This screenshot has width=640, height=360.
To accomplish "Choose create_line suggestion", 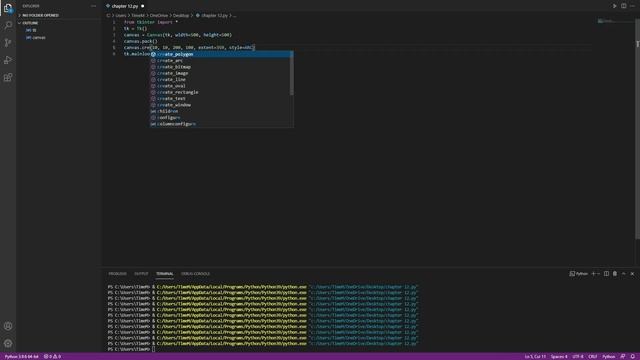I will [x=220, y=80].
